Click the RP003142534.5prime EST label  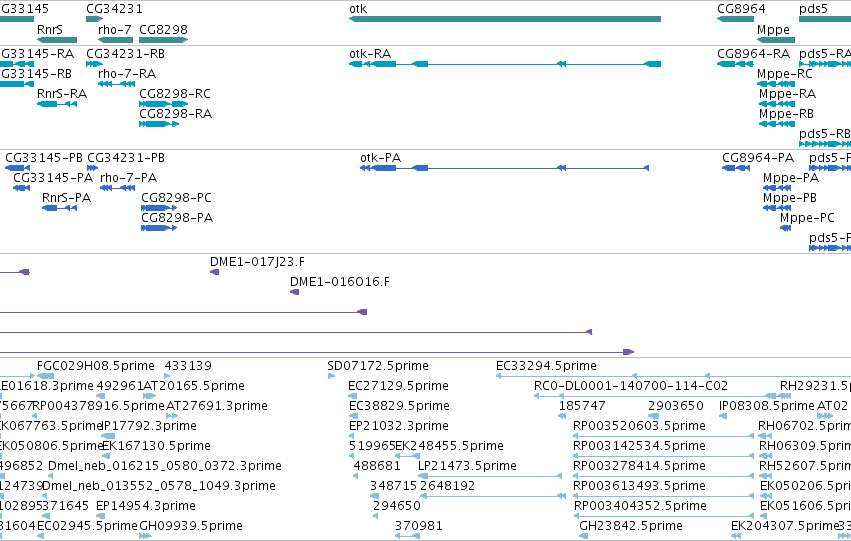pyautogui.click(x=639, y=447)
